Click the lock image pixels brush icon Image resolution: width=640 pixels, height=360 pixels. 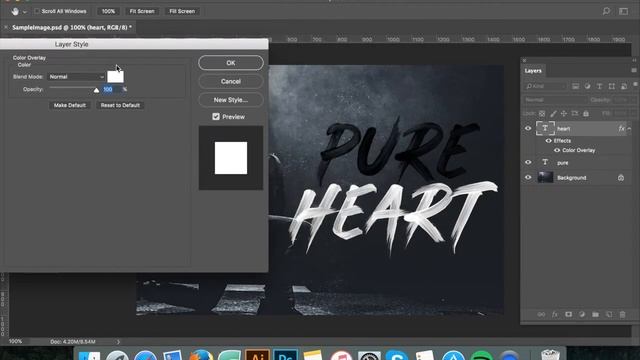[553, 113]
